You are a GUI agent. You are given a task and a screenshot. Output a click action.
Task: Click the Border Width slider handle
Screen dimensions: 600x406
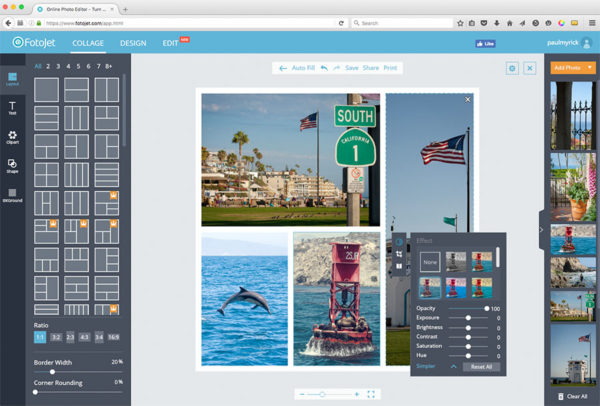point(52,372)
